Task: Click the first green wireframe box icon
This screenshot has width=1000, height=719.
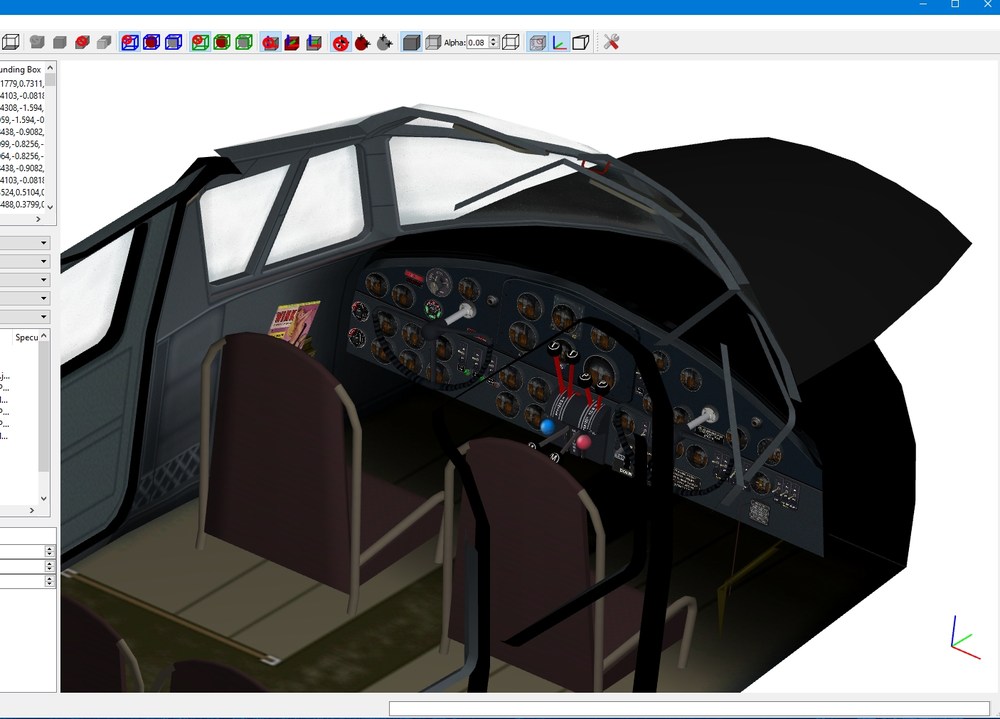Action: point(200,43)
